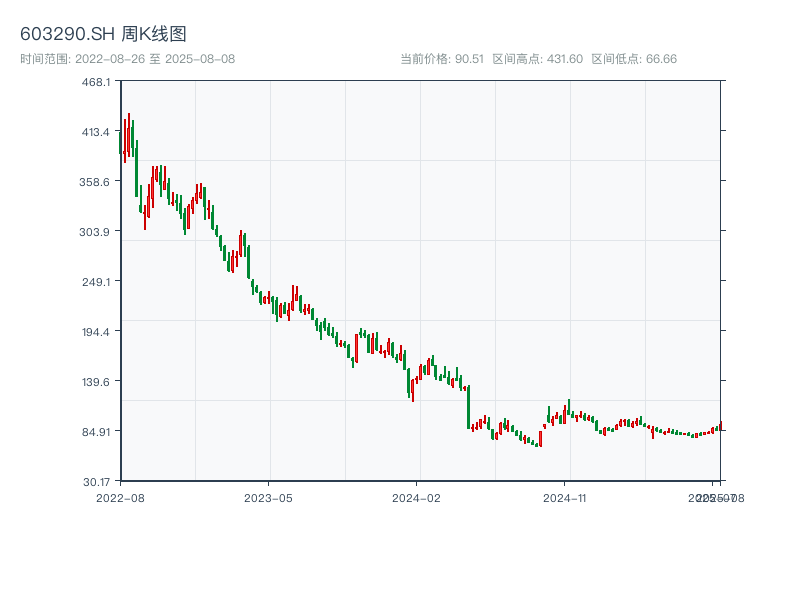Click the 194.4 y-axis price label
This screenshot has width=800, height=600.
(x=96, y=332)
